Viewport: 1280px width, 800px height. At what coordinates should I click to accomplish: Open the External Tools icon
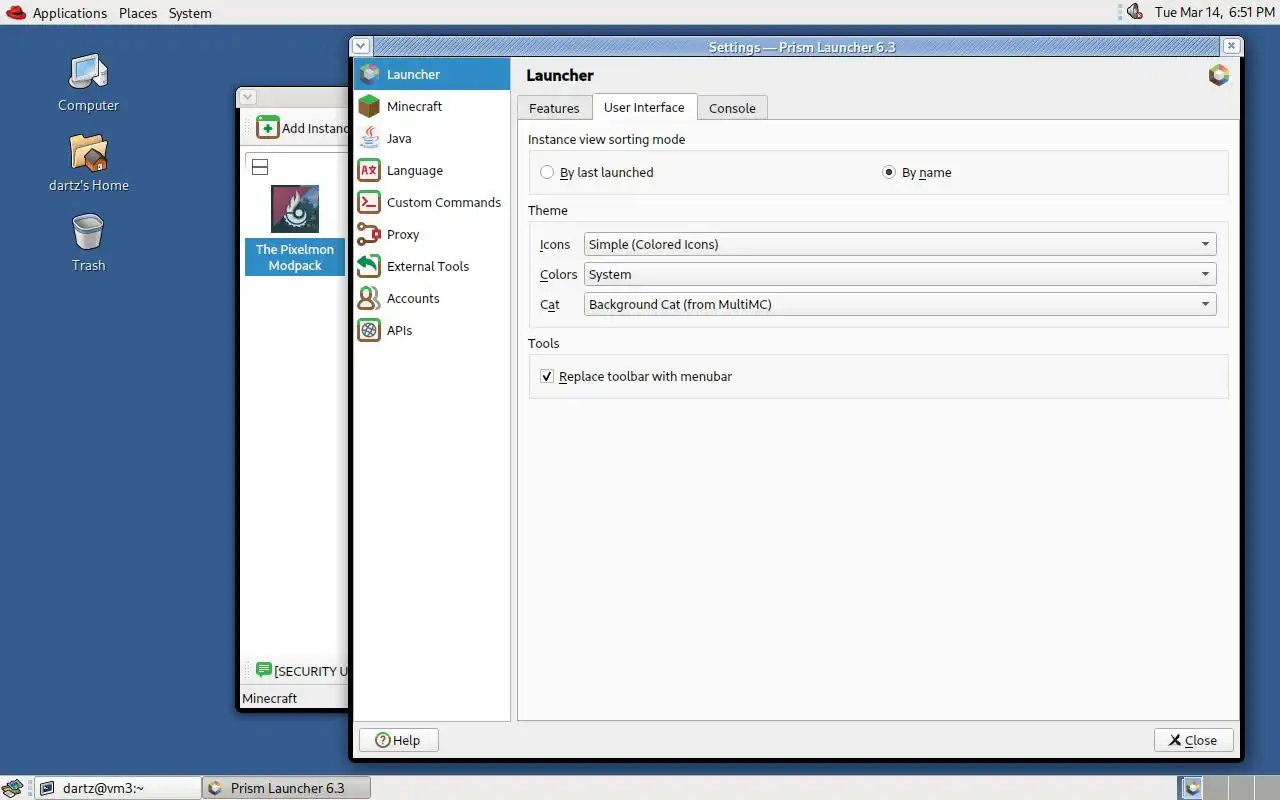point(370,266)
